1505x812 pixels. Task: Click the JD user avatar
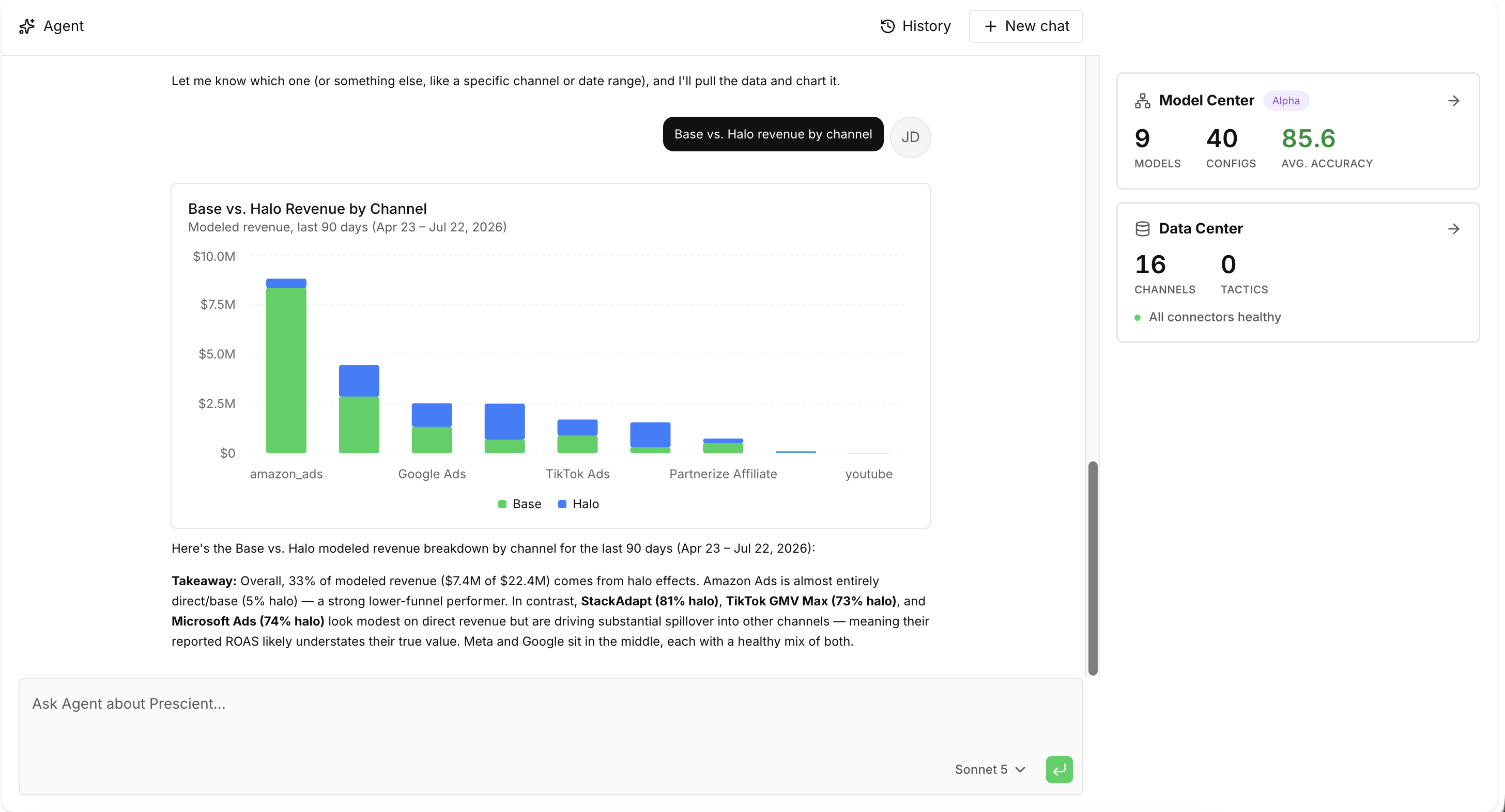(910, 137)
